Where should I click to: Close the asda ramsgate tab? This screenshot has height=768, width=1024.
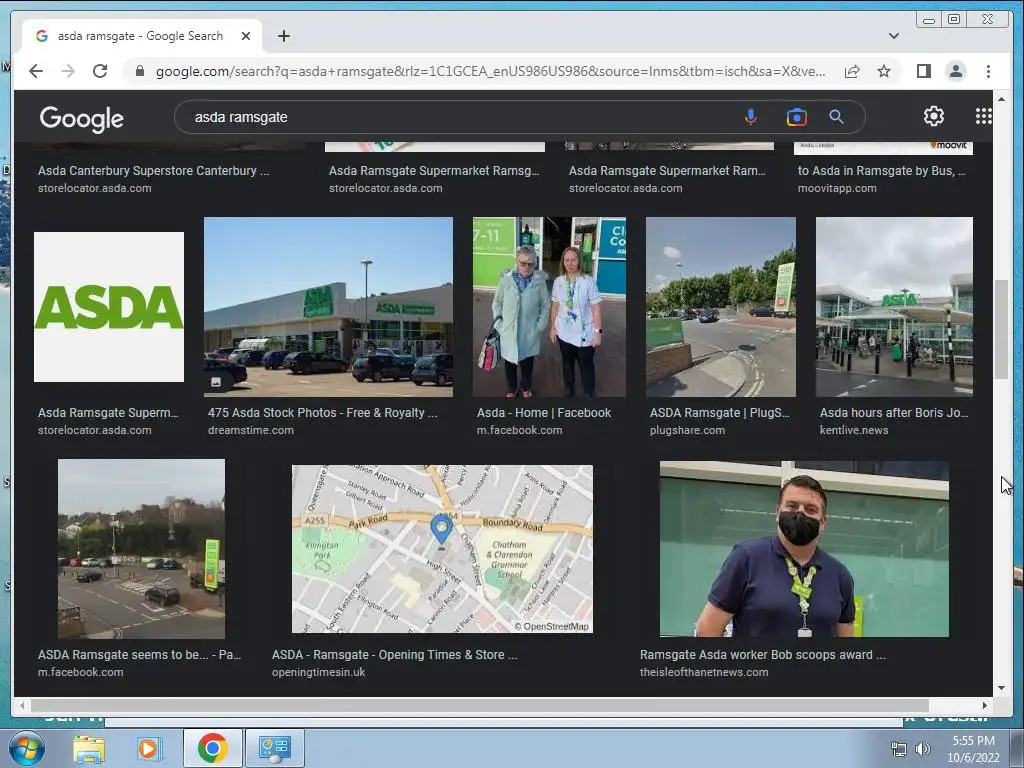tap(246, 37)
